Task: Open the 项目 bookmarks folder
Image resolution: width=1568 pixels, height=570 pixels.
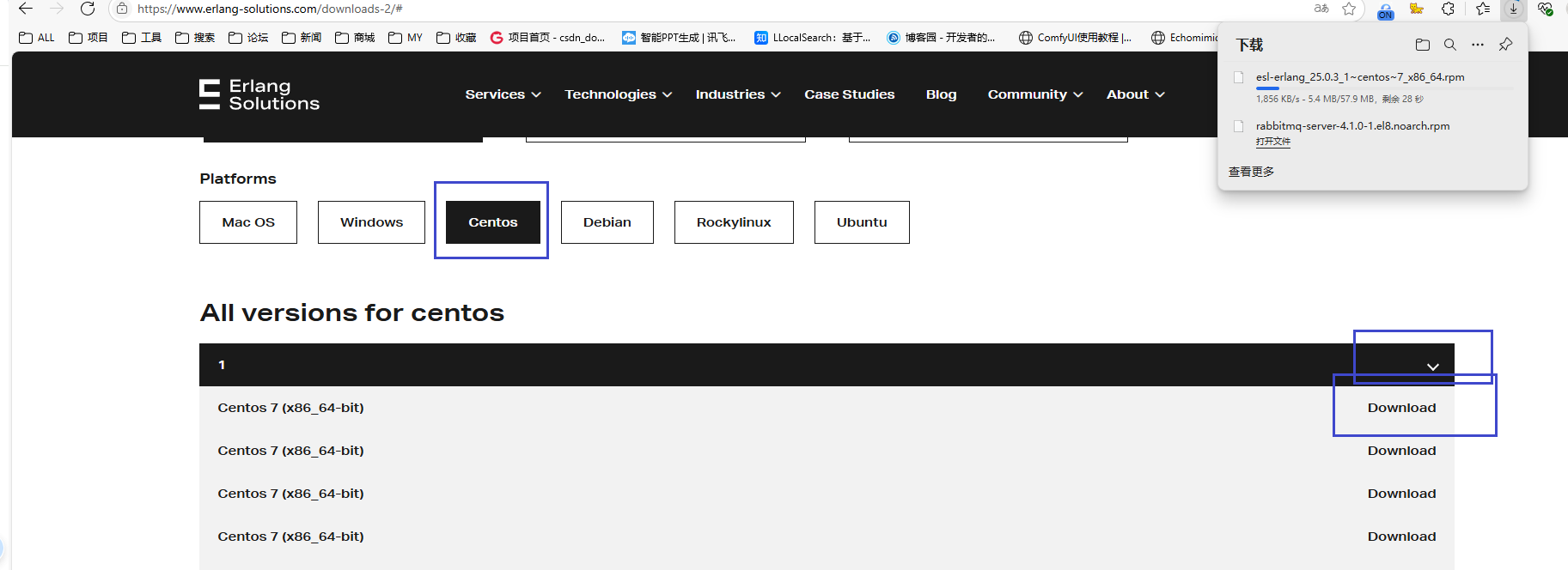Action: tap(88, 38)
